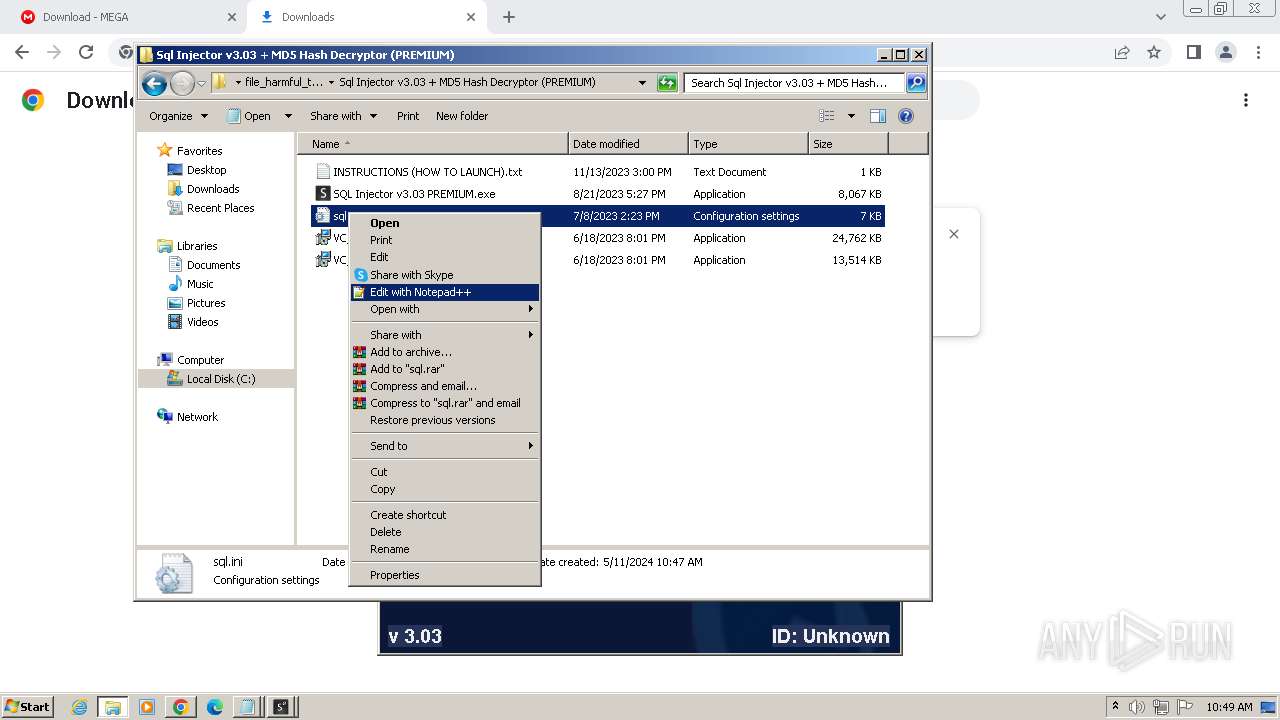Click the Change your view icon
The height and width of the screenshot is (720, 1280).
tap(827, 116)
